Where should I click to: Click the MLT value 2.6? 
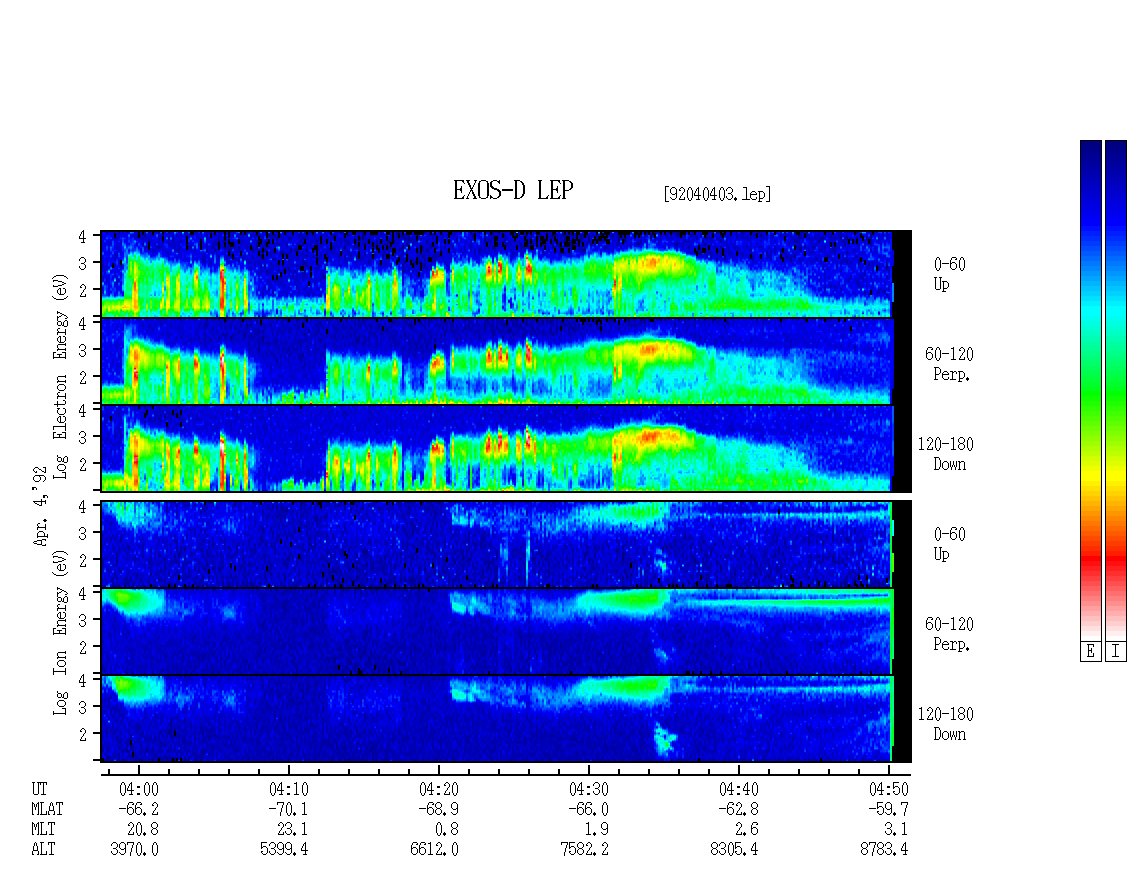(x=747, y=830)
